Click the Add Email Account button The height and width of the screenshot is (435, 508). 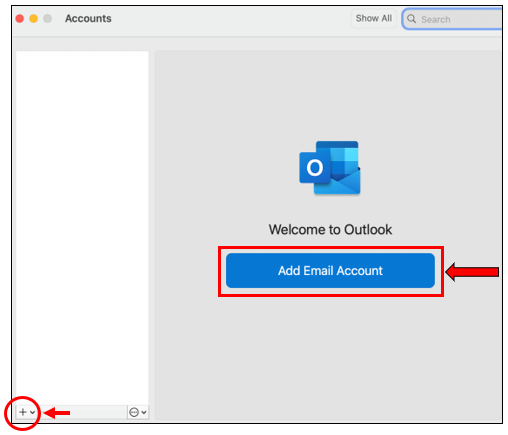tap(330, 271)
